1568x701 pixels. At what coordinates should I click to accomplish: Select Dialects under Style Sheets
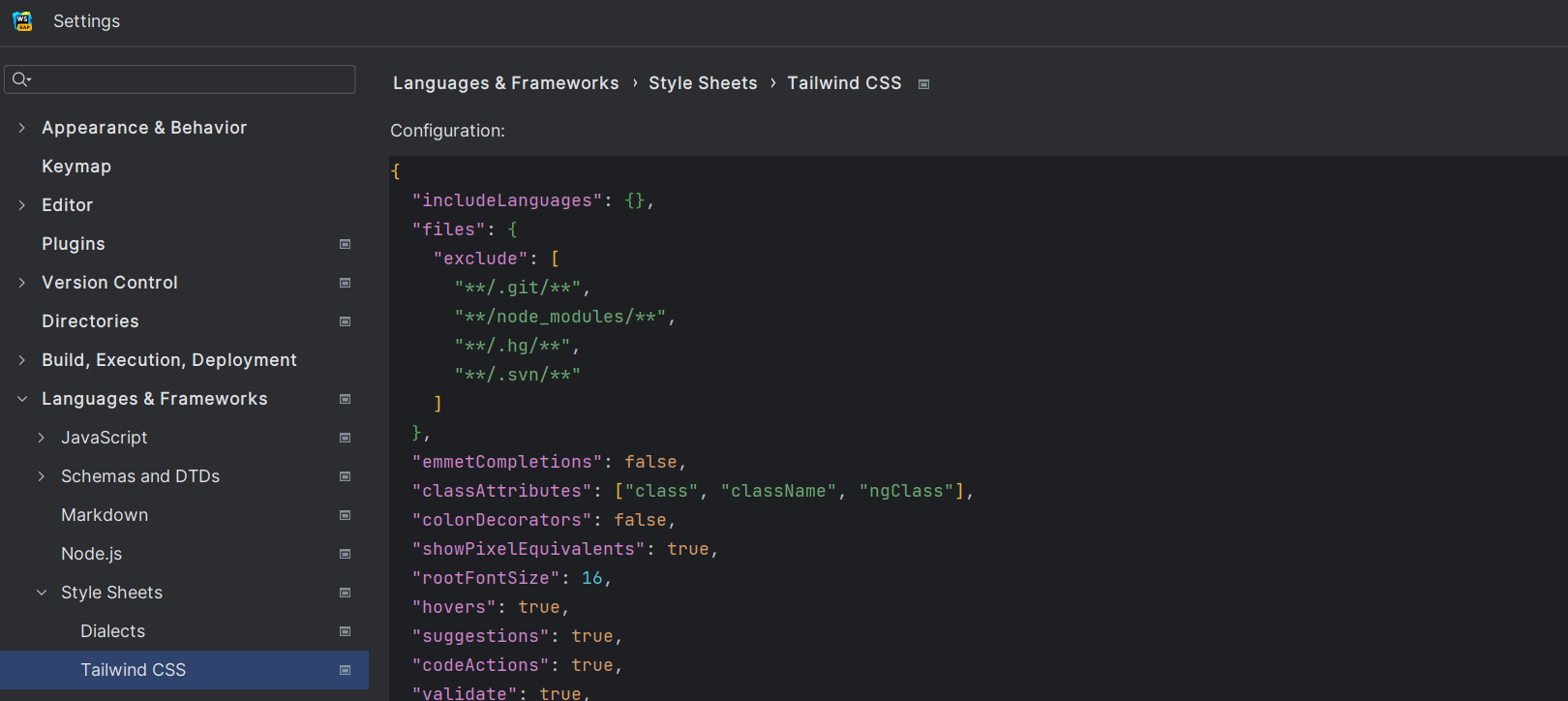(112, 631)
